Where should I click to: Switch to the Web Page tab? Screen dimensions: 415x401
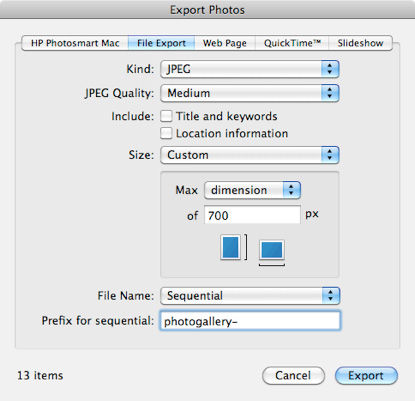(x=225, y=43)
